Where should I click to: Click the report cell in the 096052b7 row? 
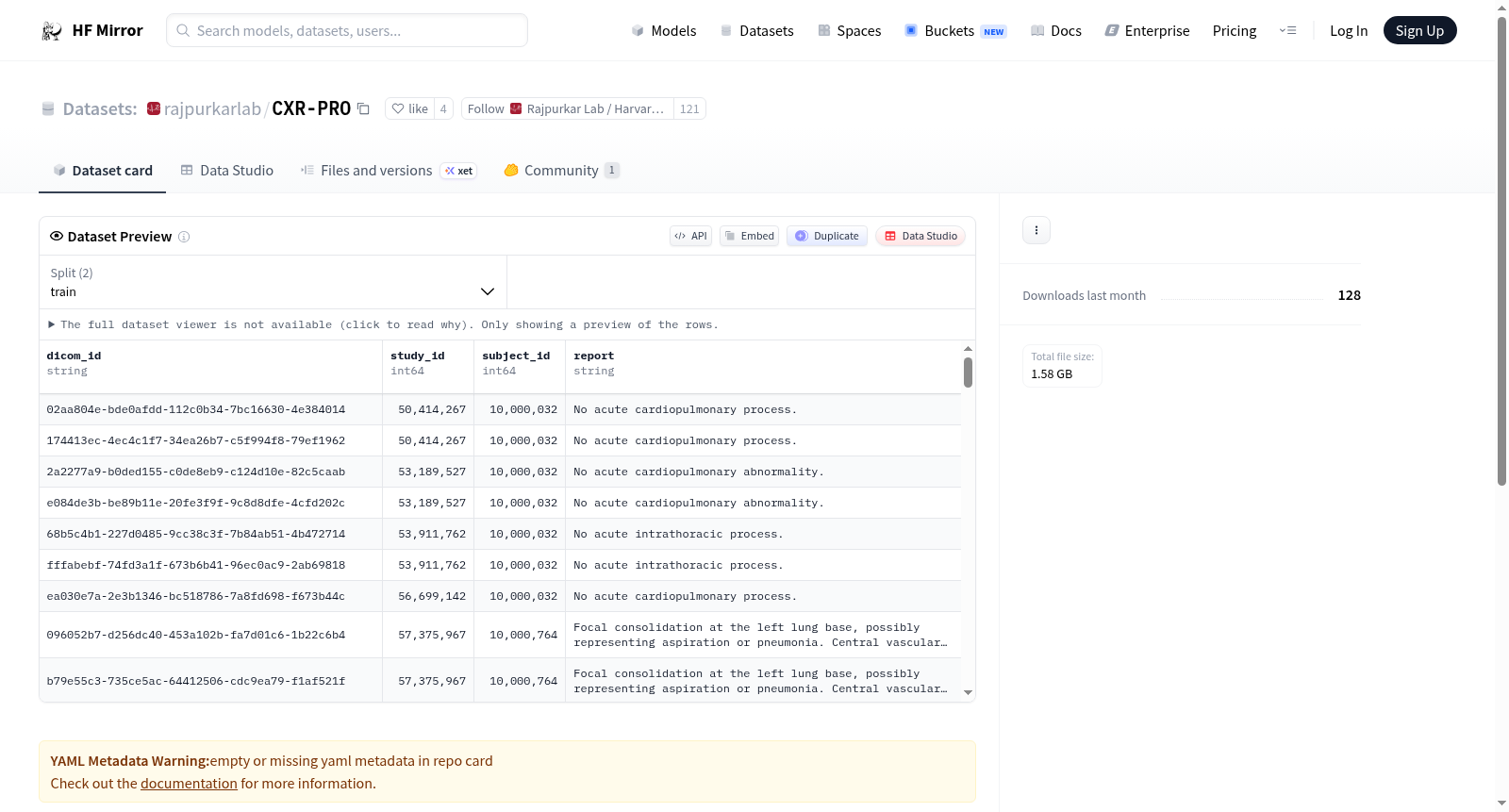point(763,636)
